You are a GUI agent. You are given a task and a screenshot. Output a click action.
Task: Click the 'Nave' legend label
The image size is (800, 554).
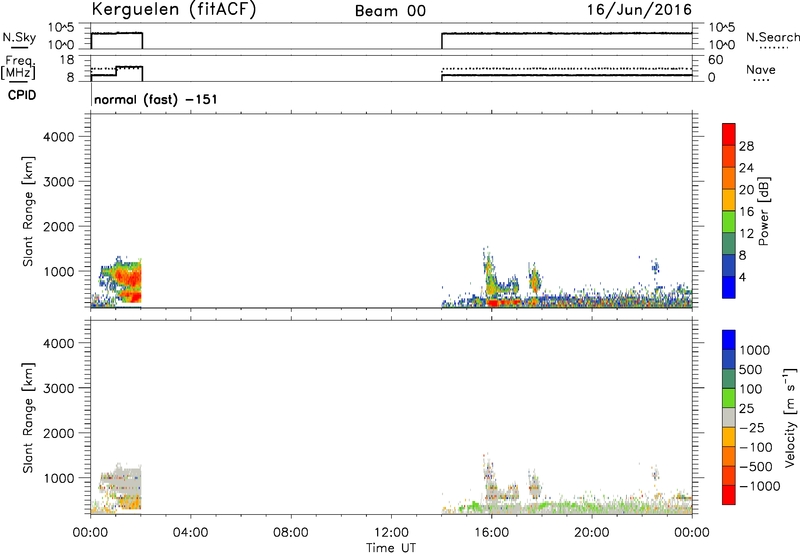[x=761, y=69]
